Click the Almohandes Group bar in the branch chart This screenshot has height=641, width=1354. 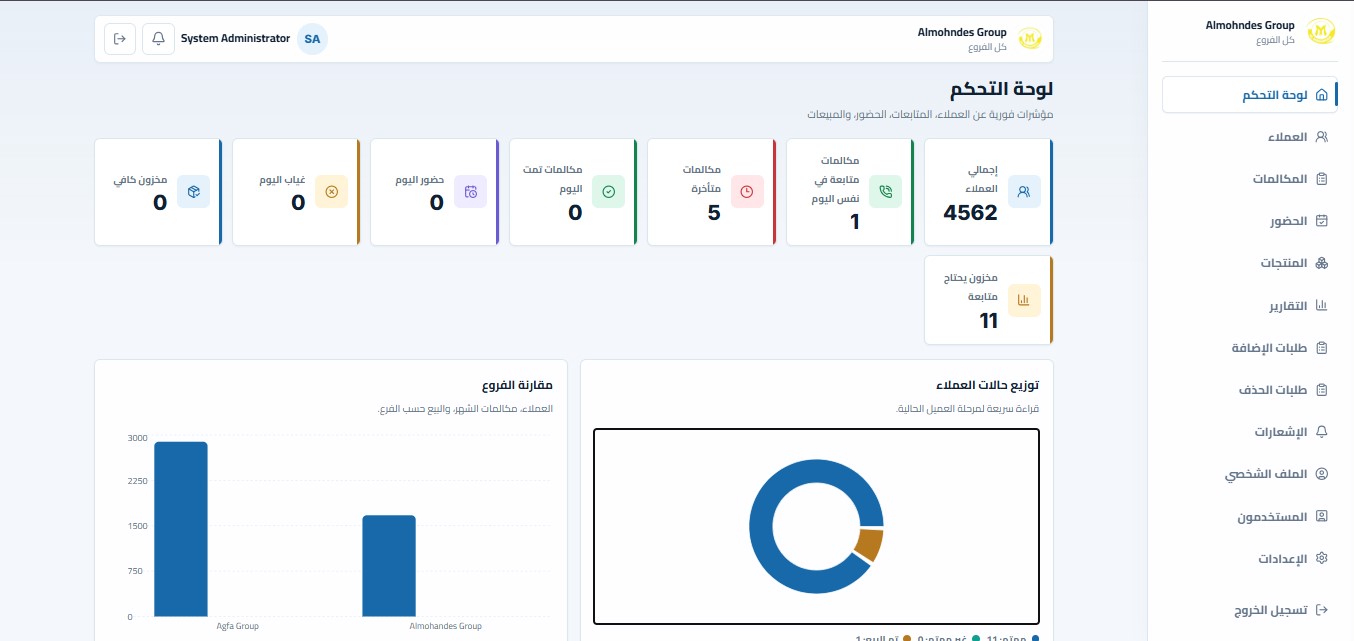coord(389,566)
